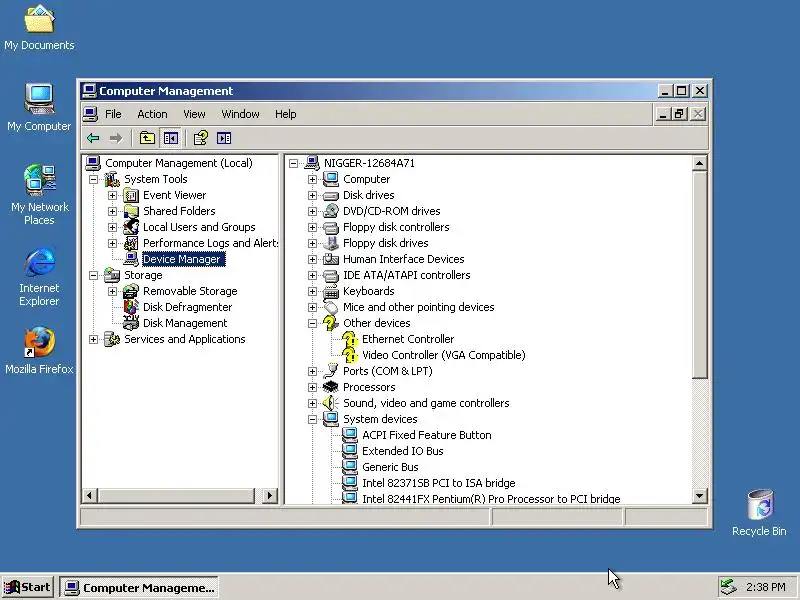
Task: Click the Safely Remove Hardware tray icon
Action: pyautogui.click(x=728, y=587)
